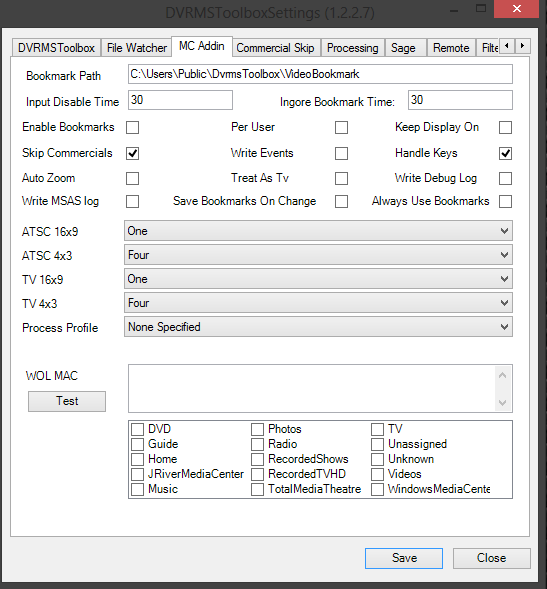This screenshot has height=589, width=547.
Task: Toggle Write MSAS log checkbox
Action: (132, 201)
